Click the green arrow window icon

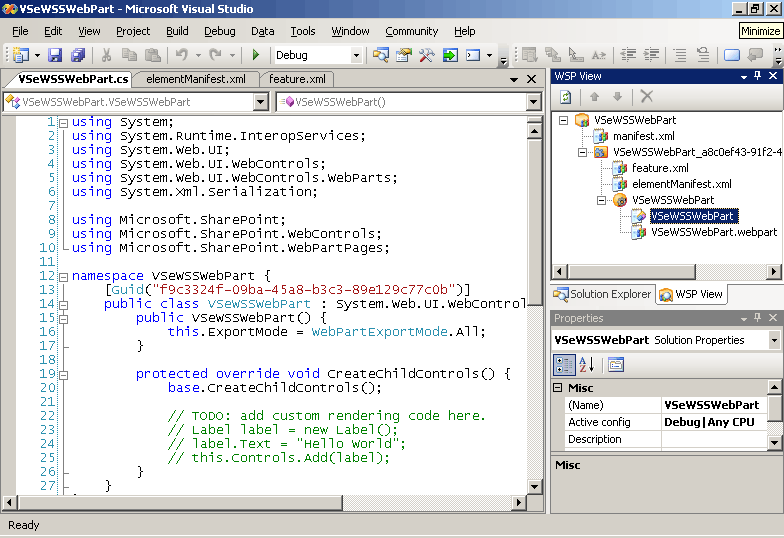[450, 55]
